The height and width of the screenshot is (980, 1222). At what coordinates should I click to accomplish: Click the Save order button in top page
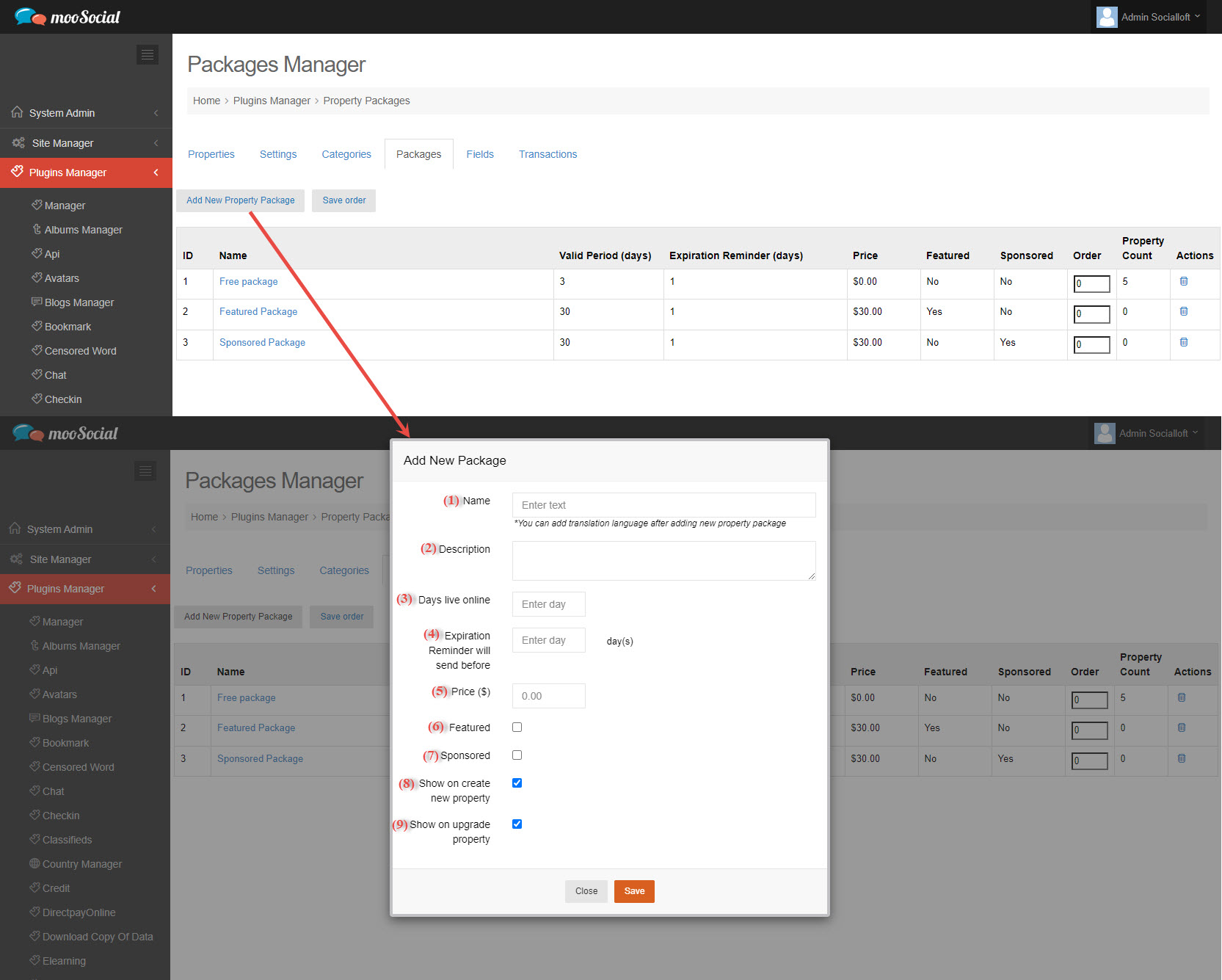click(x=343, y=200)
